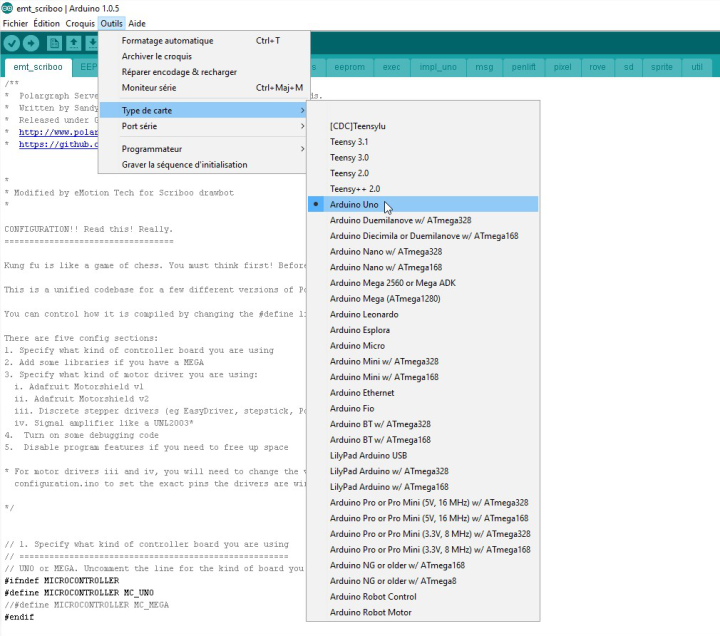The width and height of the screenshot is (720, 636).
Task: Select Arduino Mega (ATmega1280)
Action: tap(423, 298)
